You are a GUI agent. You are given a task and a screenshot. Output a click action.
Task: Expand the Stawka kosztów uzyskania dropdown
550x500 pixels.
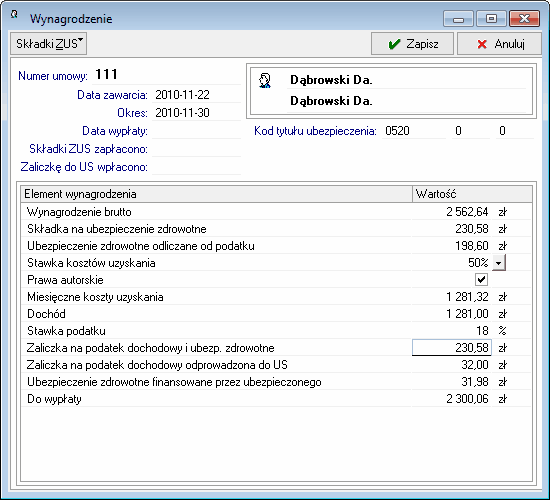coord(499,262)
